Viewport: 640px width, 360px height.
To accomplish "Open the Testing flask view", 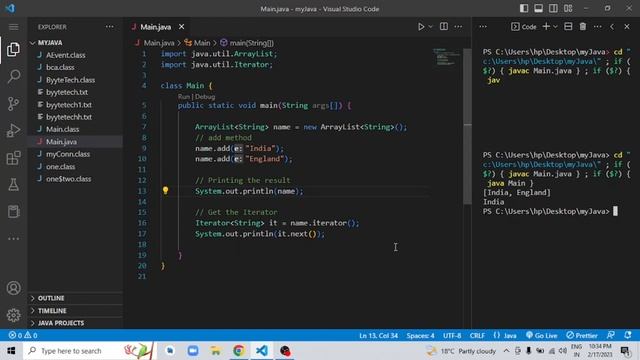I will pos(13,185).
